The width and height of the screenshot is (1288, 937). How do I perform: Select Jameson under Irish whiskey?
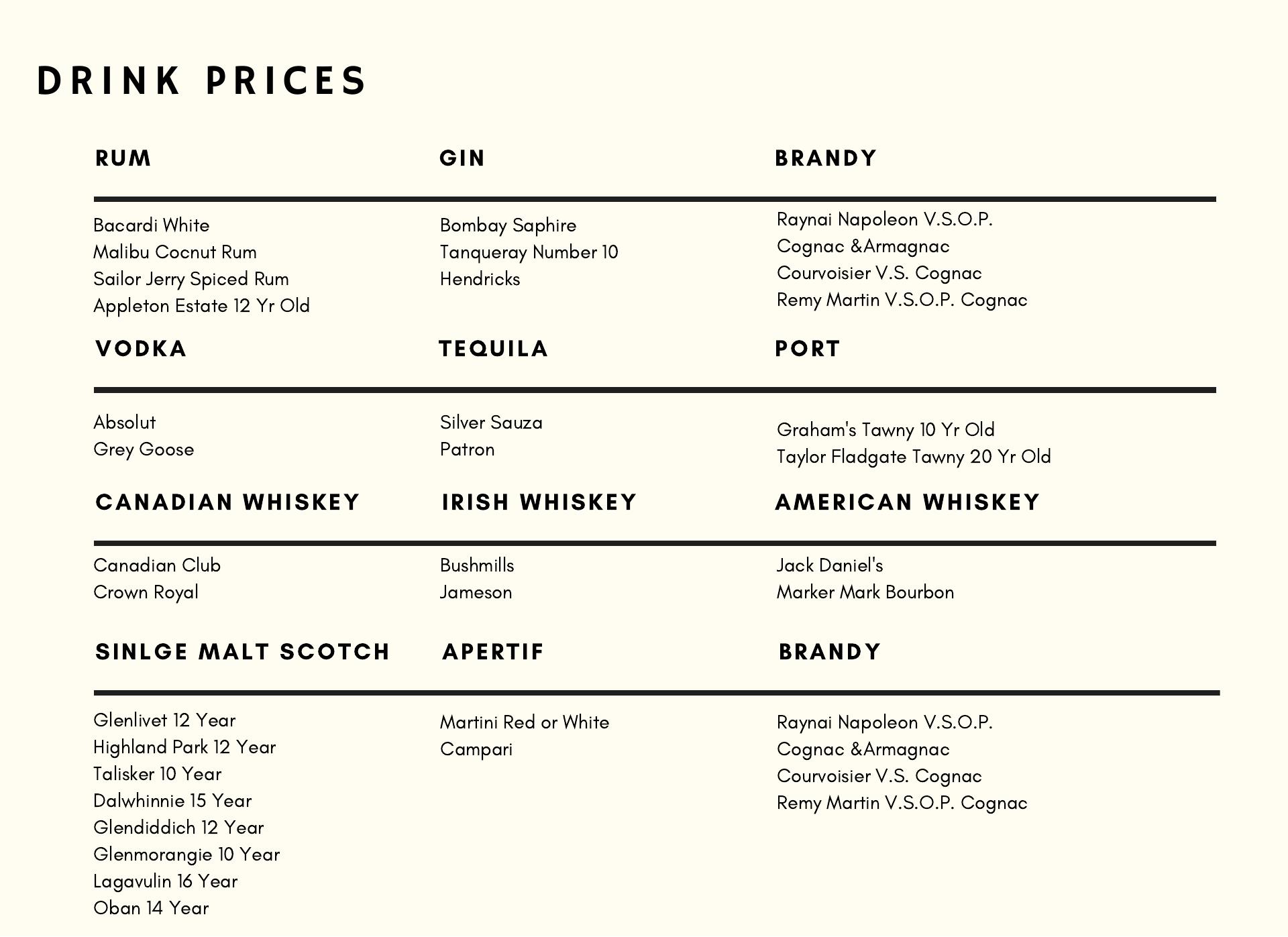click(x=476, y=592)
